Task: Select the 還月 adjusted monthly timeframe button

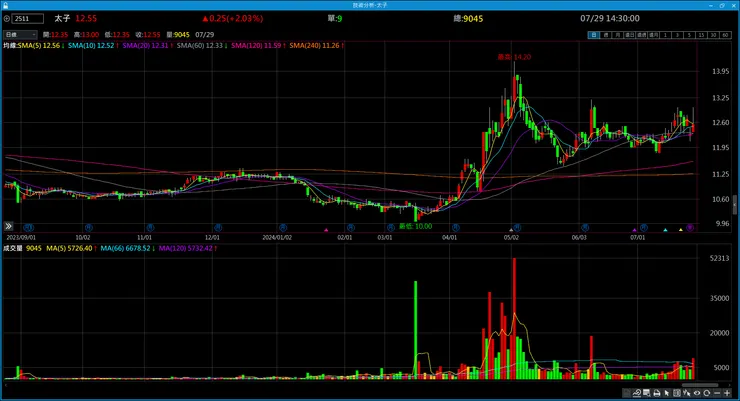Action: [653, 35]
